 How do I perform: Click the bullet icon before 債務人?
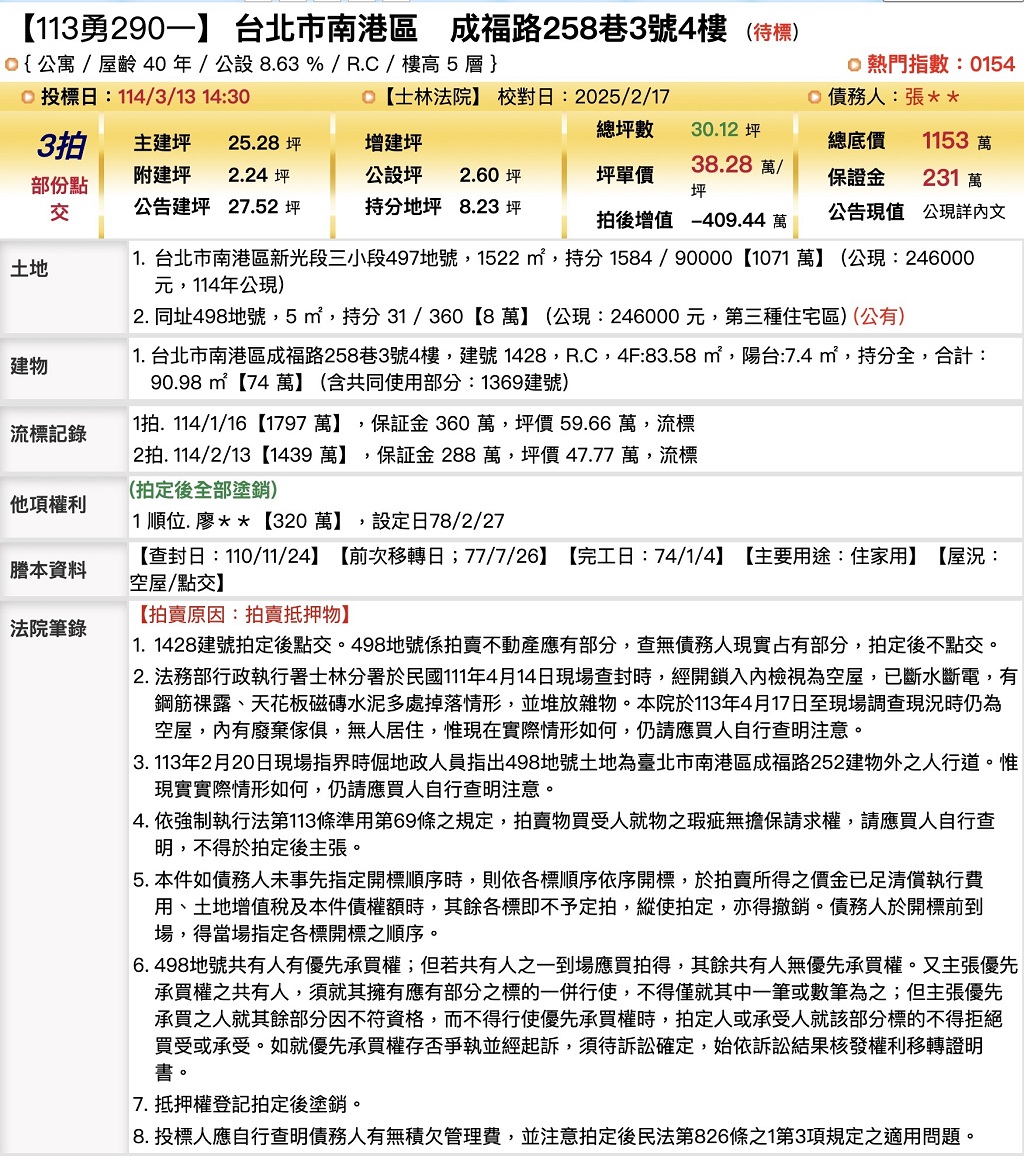click(x=814, y=97)
